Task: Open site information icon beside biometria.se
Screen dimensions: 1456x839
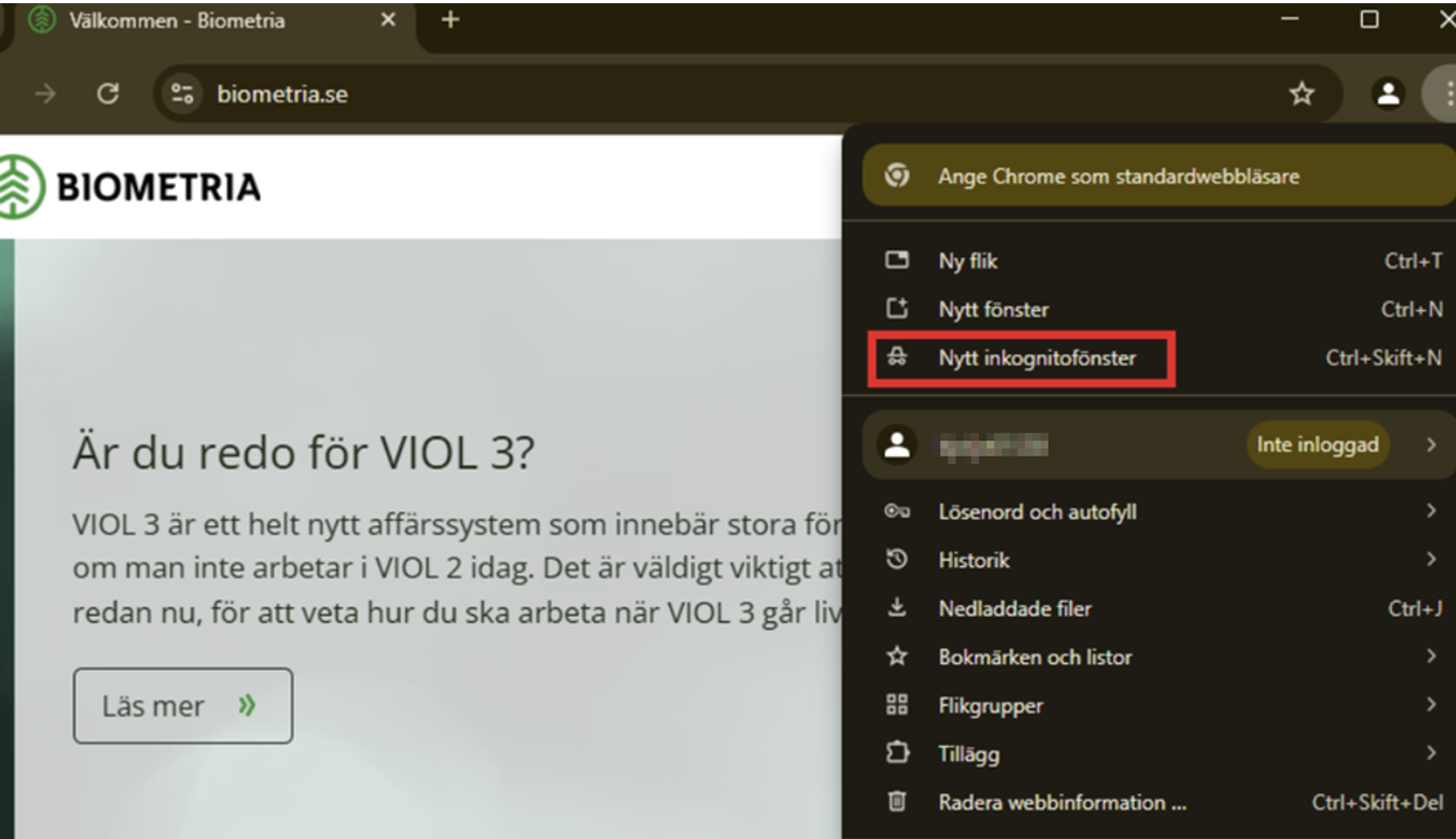Action: point(183,94)
